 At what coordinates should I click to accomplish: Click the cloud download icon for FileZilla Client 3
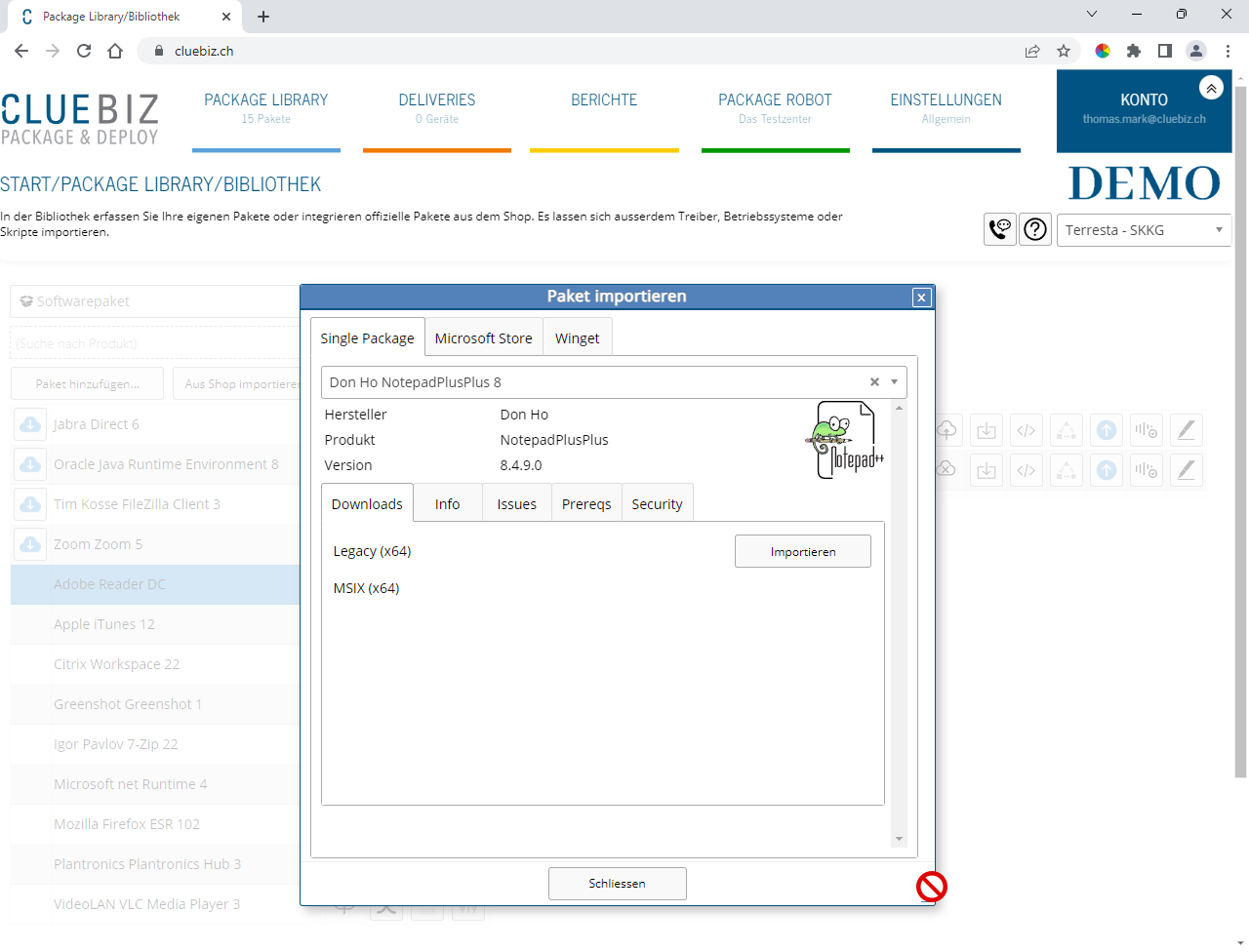pos(31,504)
